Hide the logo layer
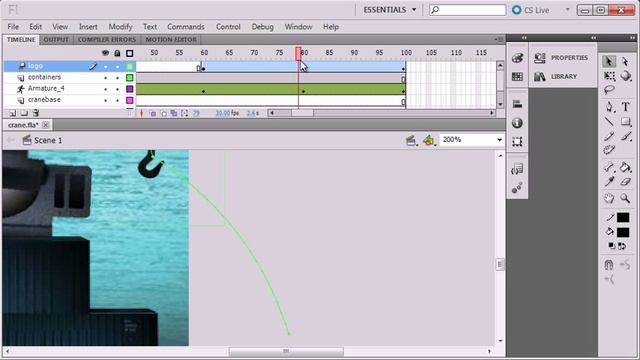Screen dimensions: 640x360 pos(106,66)
